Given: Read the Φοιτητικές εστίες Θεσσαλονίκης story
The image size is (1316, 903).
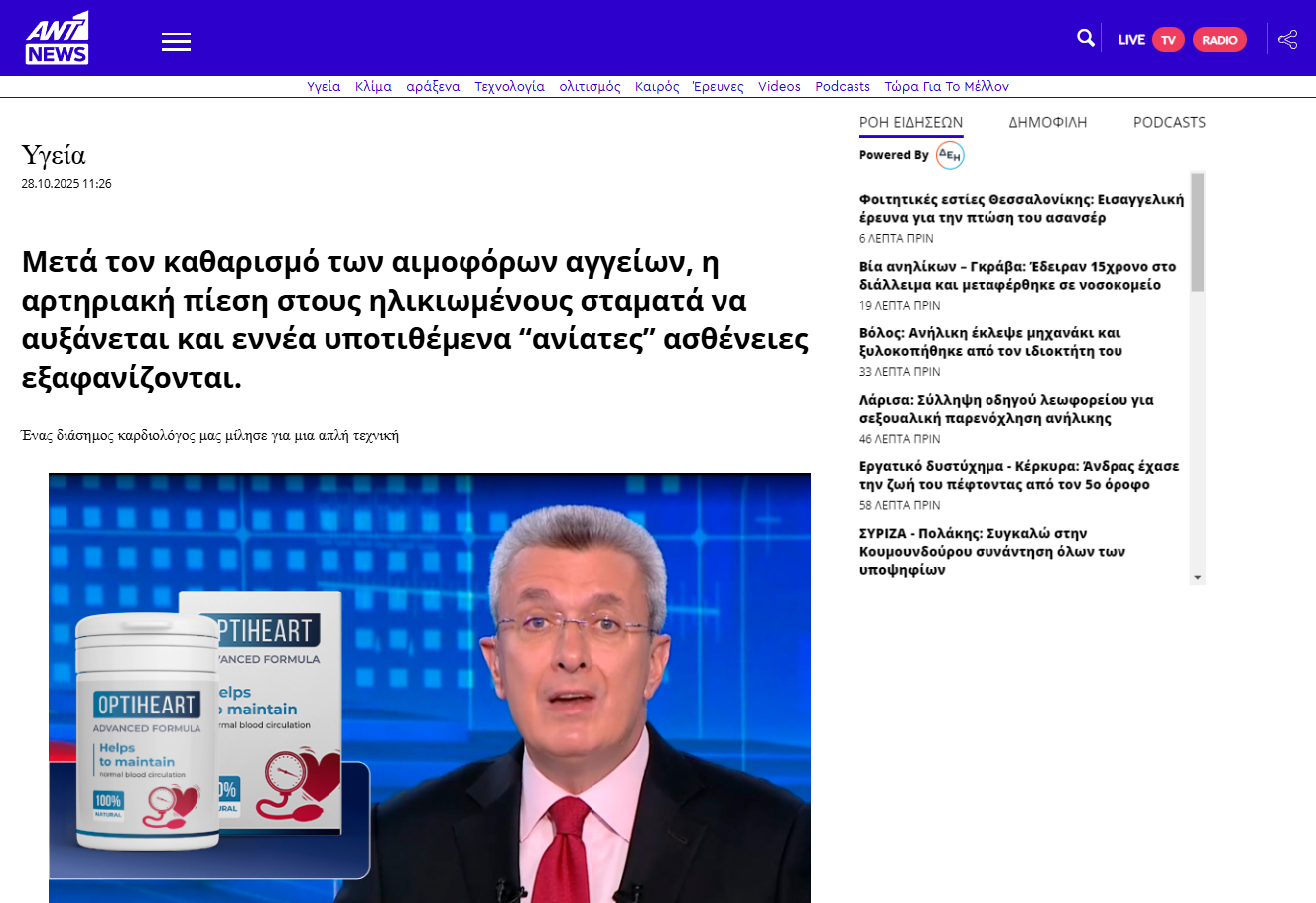Looking at the screenshot, I should coord(1020,208).
